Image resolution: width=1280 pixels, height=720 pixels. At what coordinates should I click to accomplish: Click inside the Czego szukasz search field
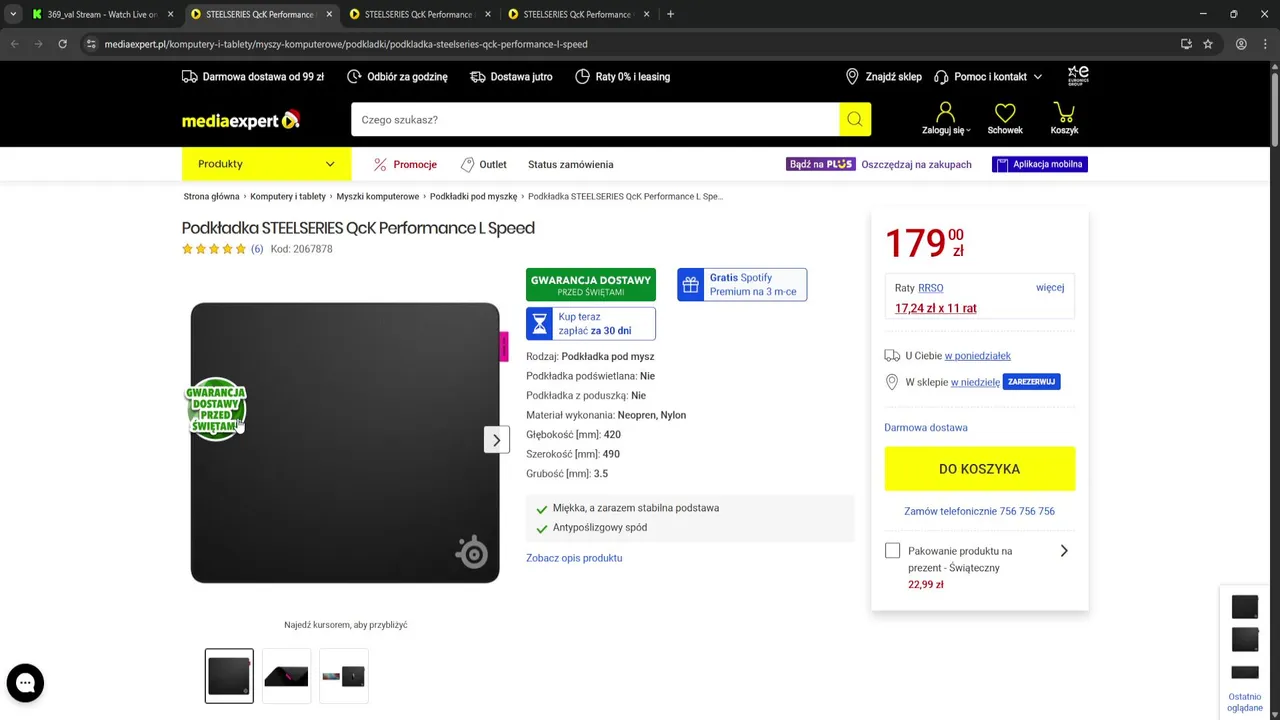point(595,119)
